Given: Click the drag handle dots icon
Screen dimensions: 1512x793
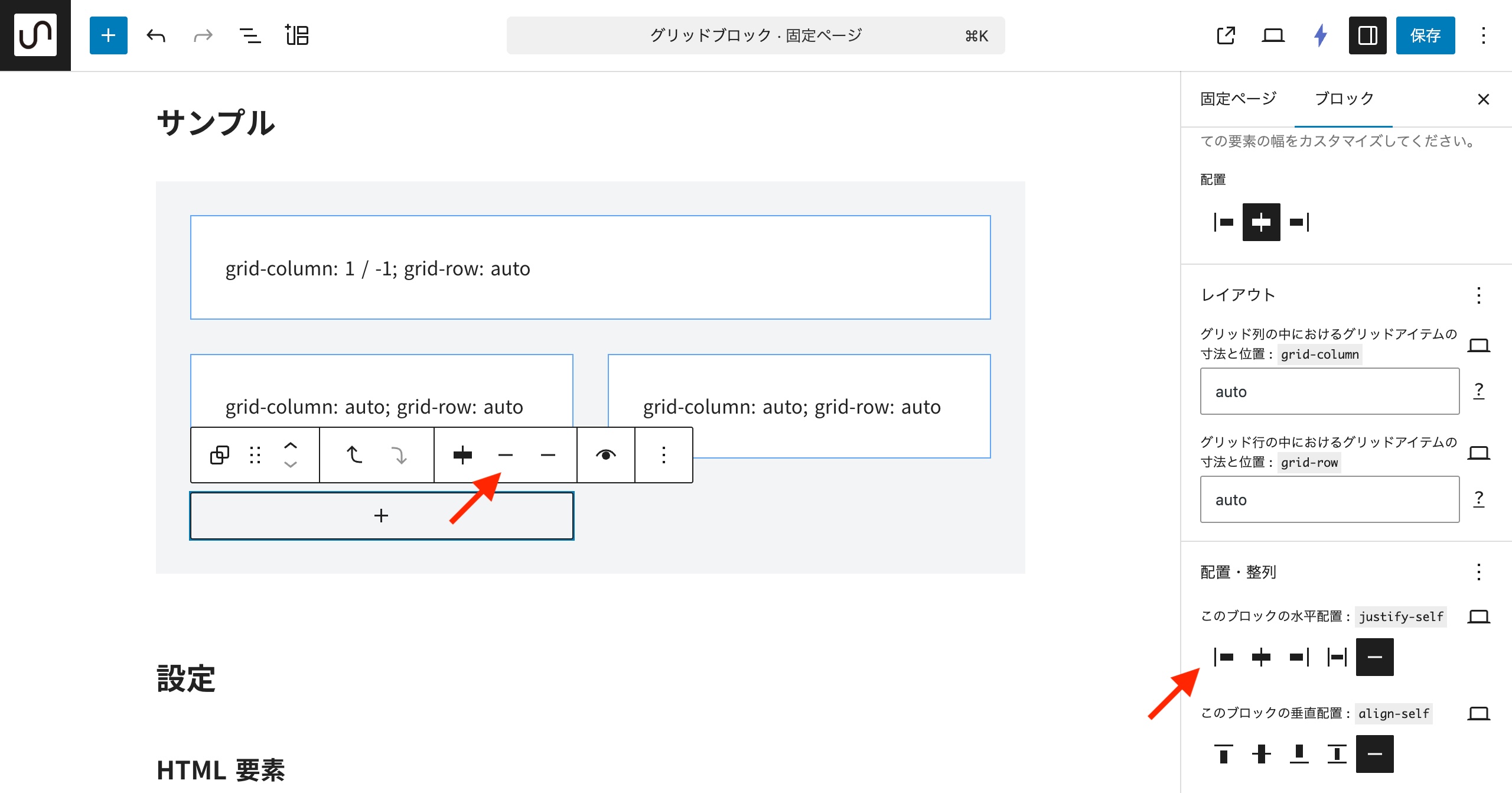Looking at the screenshot, I should 255,455.
